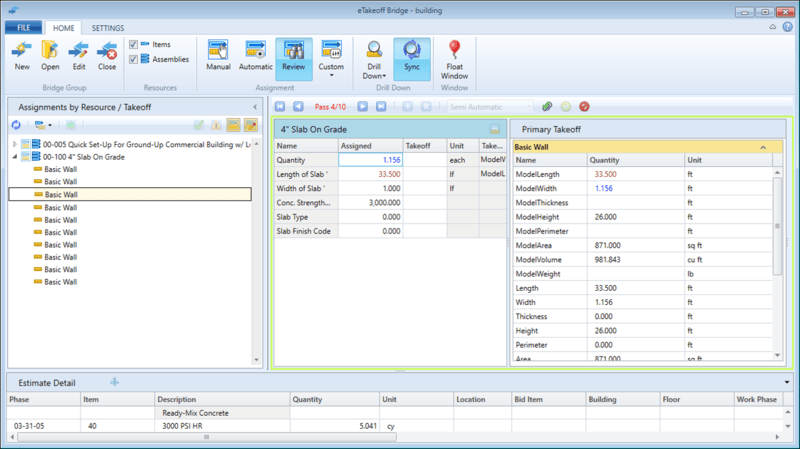The image size is (800, 449).
Task: Toggle the Sync drill down button
Action: [x=412, y=59]
